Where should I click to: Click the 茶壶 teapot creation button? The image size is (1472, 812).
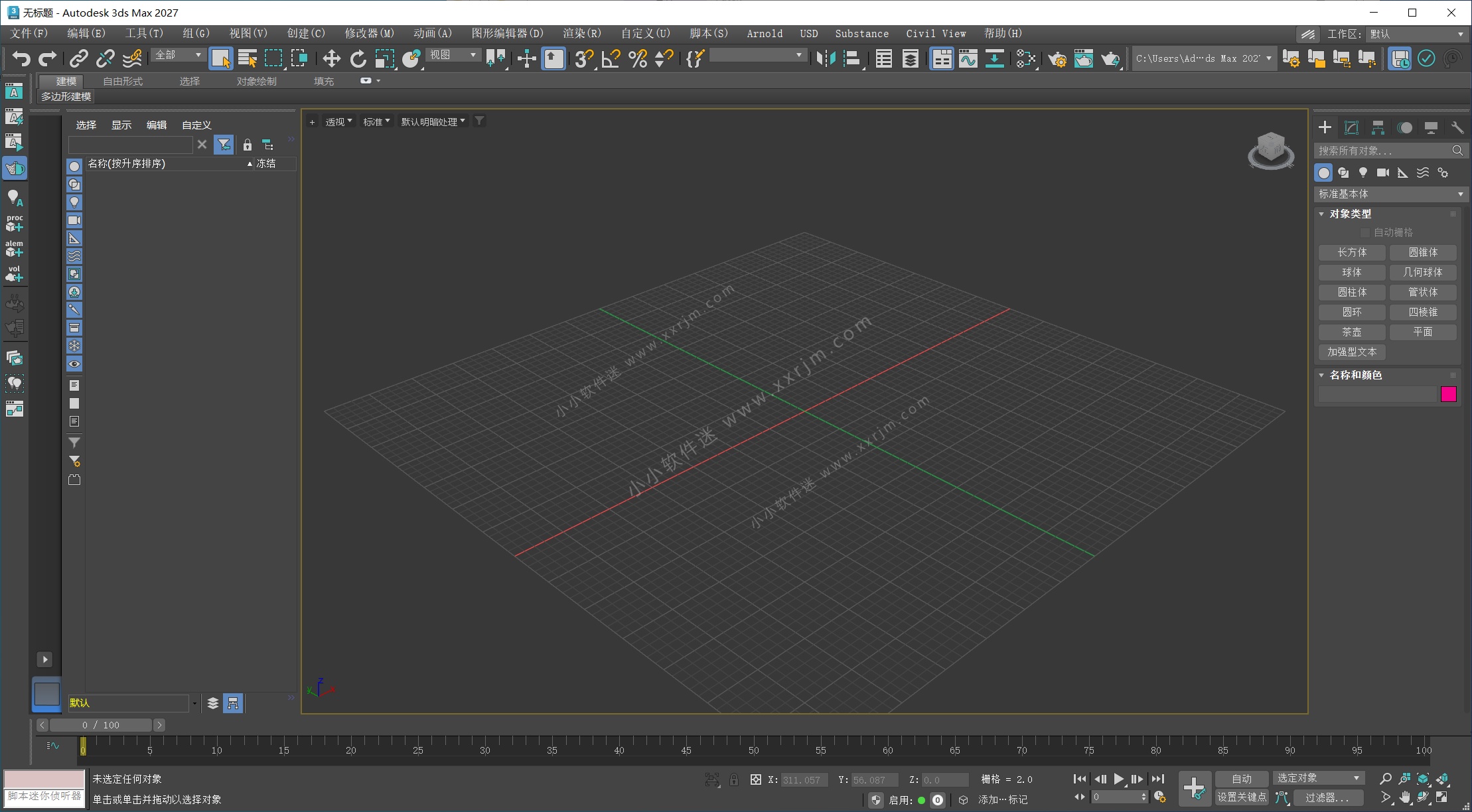click(x=1352, y=332)
